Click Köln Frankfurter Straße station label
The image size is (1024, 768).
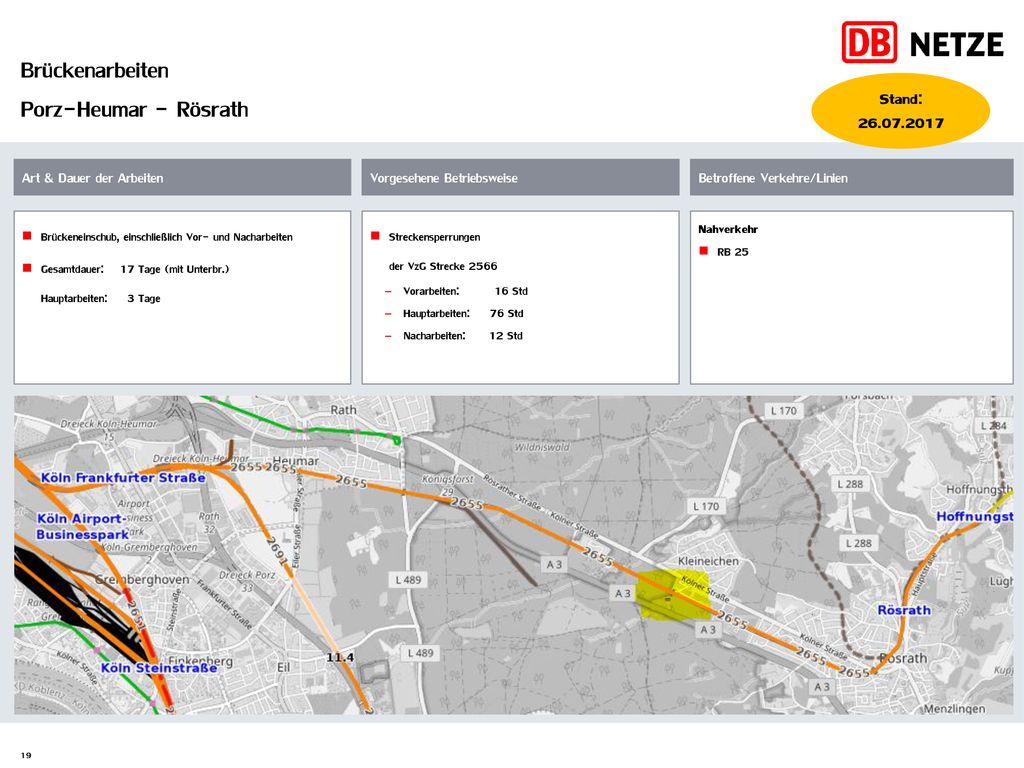point(123,478)
